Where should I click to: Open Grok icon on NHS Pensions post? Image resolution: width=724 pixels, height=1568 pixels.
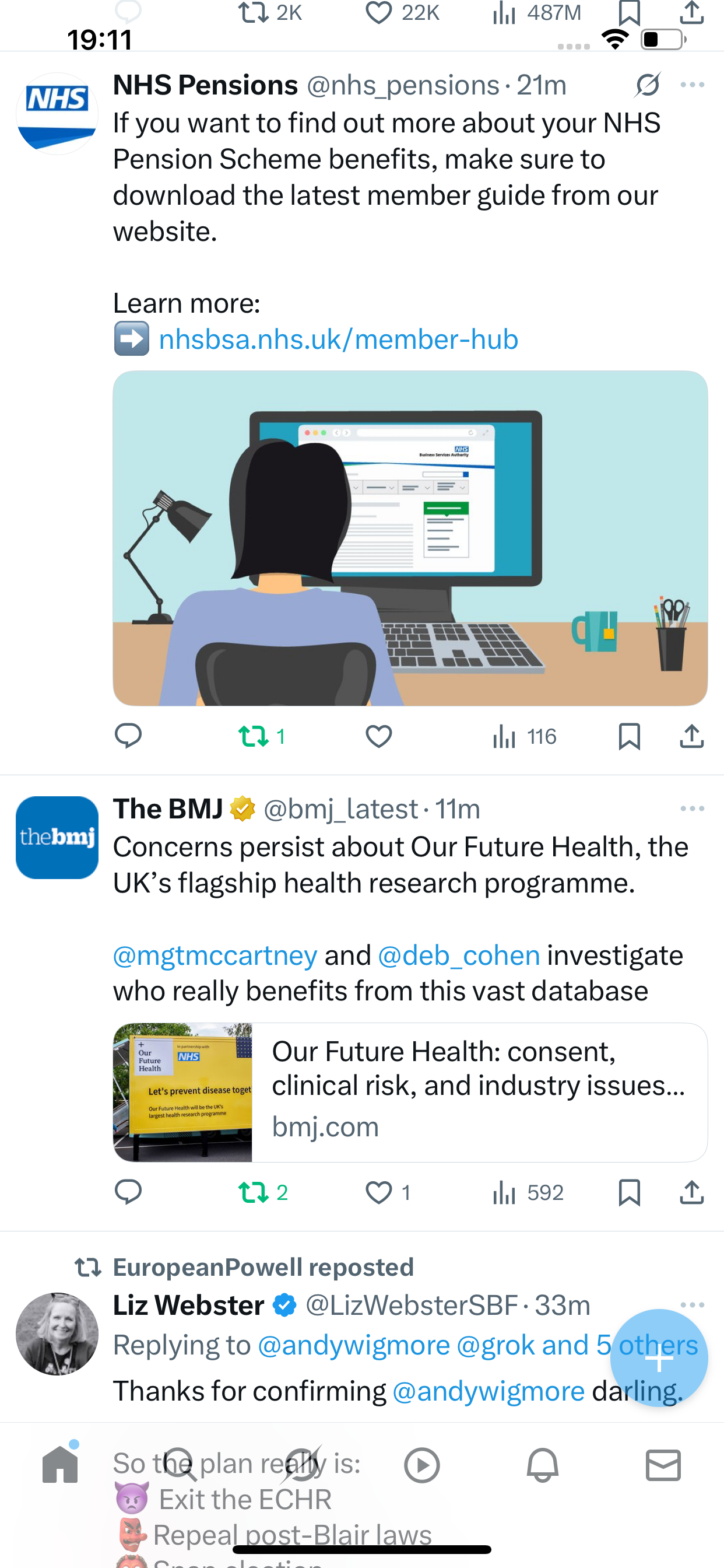pos(647,85)
